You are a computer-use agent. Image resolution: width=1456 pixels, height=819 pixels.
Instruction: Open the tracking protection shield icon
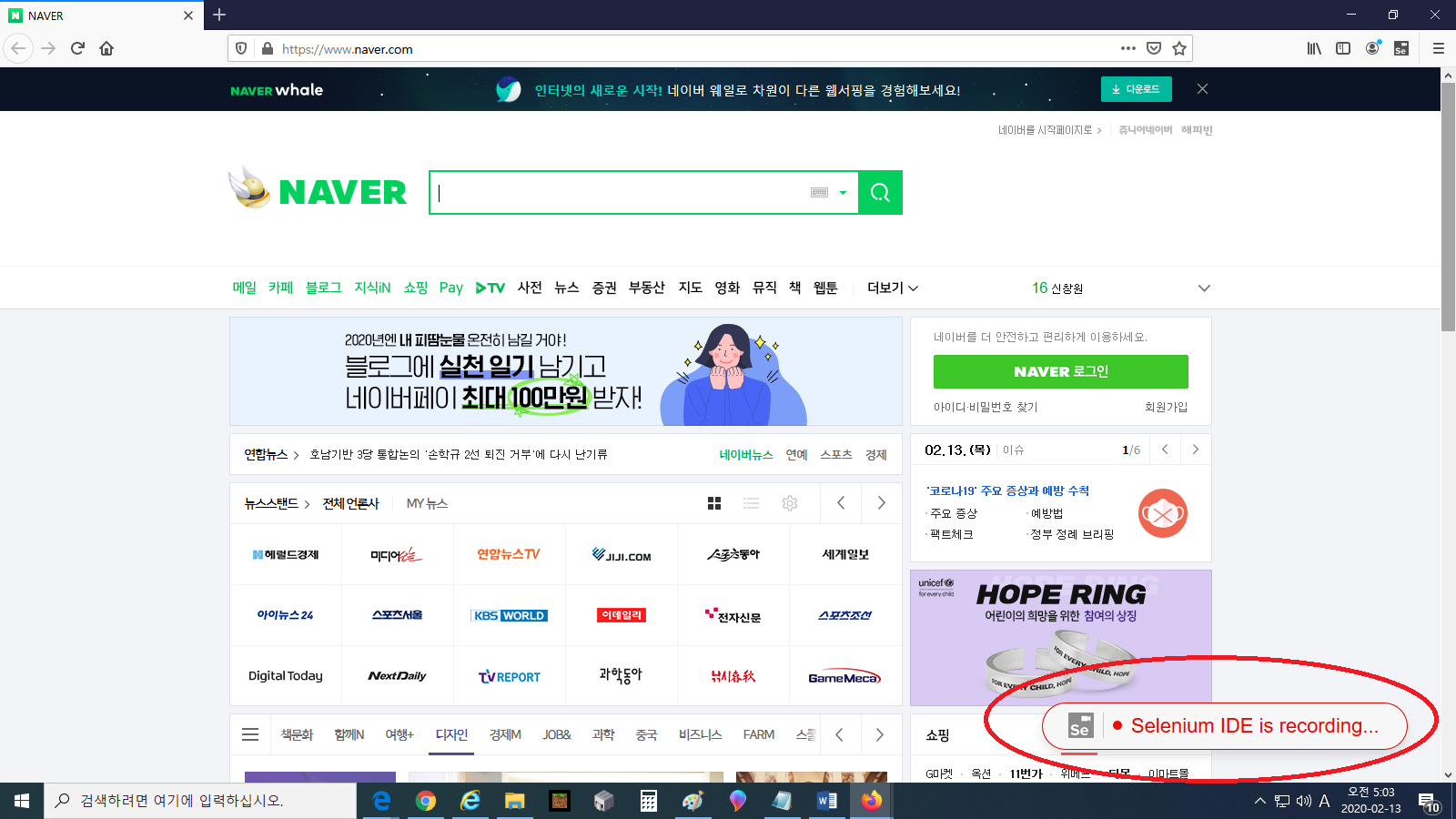coord(241,48)
